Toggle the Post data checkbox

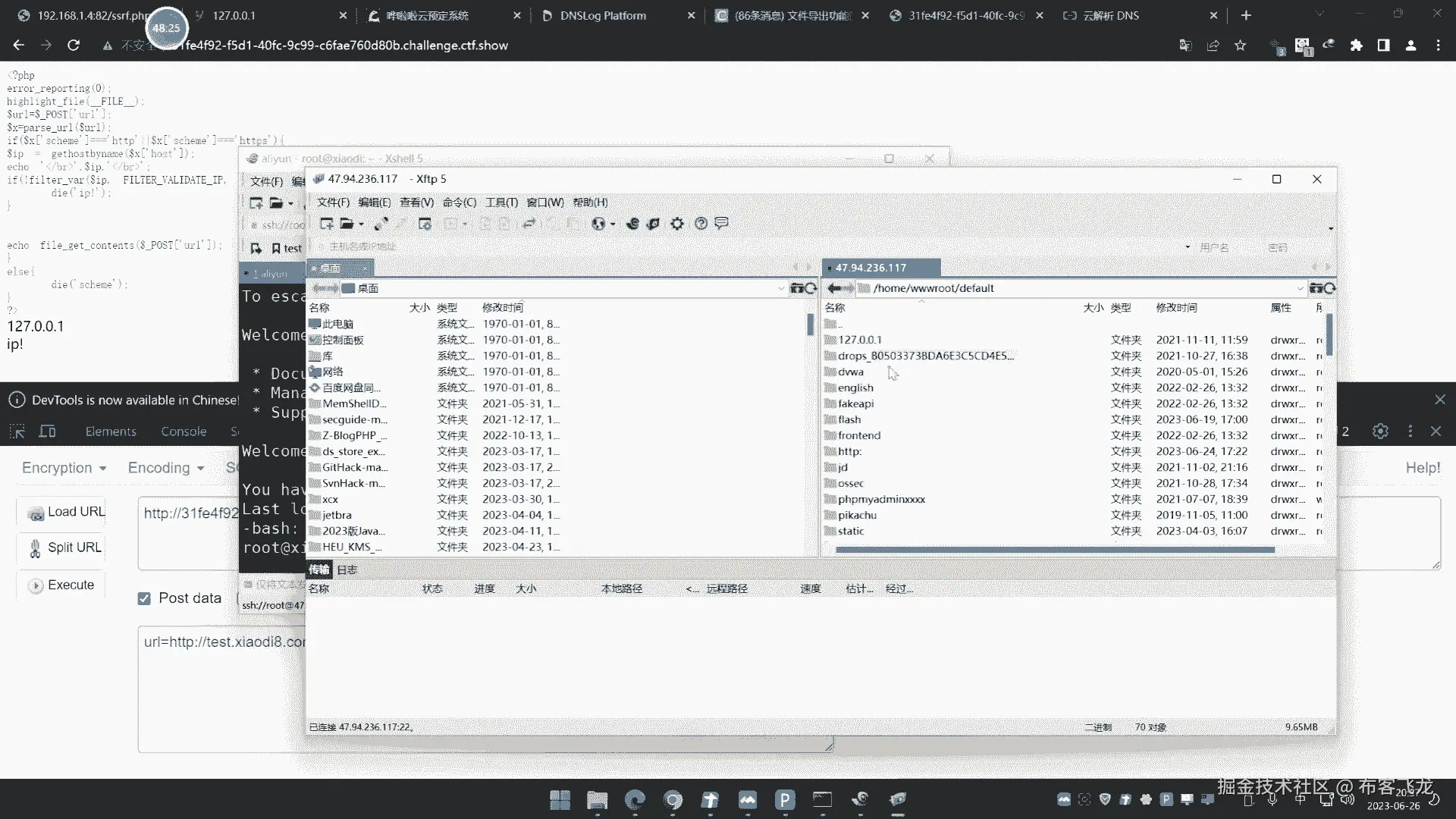[144, 598]
